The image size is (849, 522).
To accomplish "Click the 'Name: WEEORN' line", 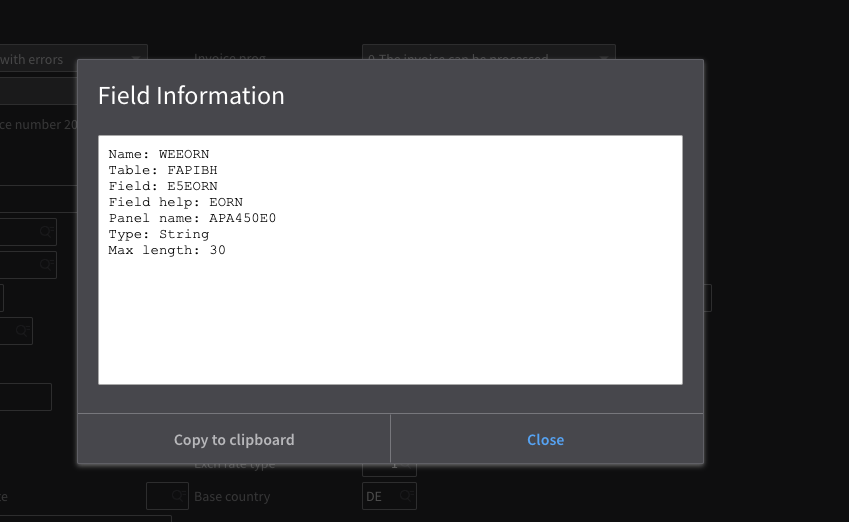I will [x=159, y=154].
